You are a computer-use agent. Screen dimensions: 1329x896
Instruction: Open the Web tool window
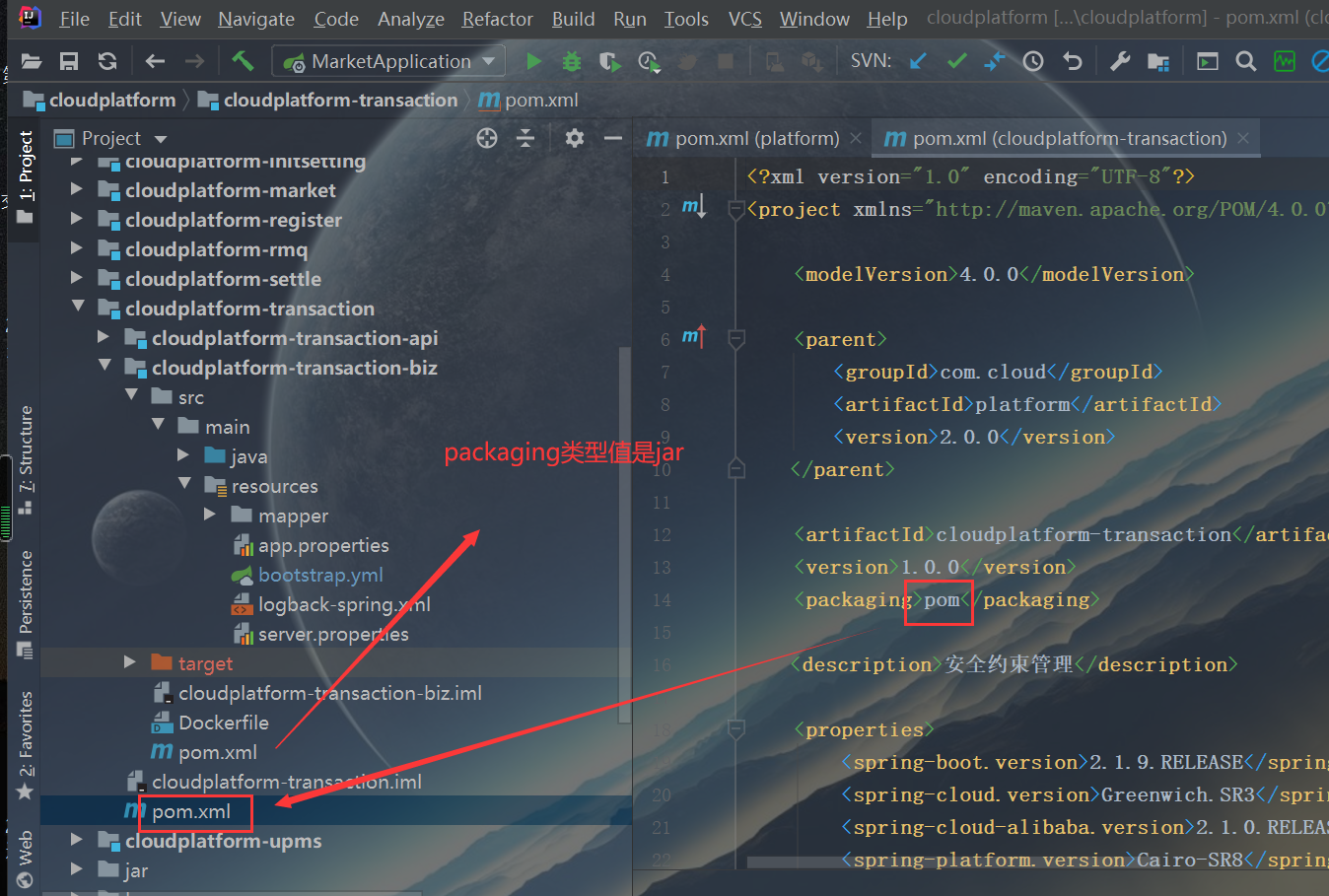(x=26, y=860)
